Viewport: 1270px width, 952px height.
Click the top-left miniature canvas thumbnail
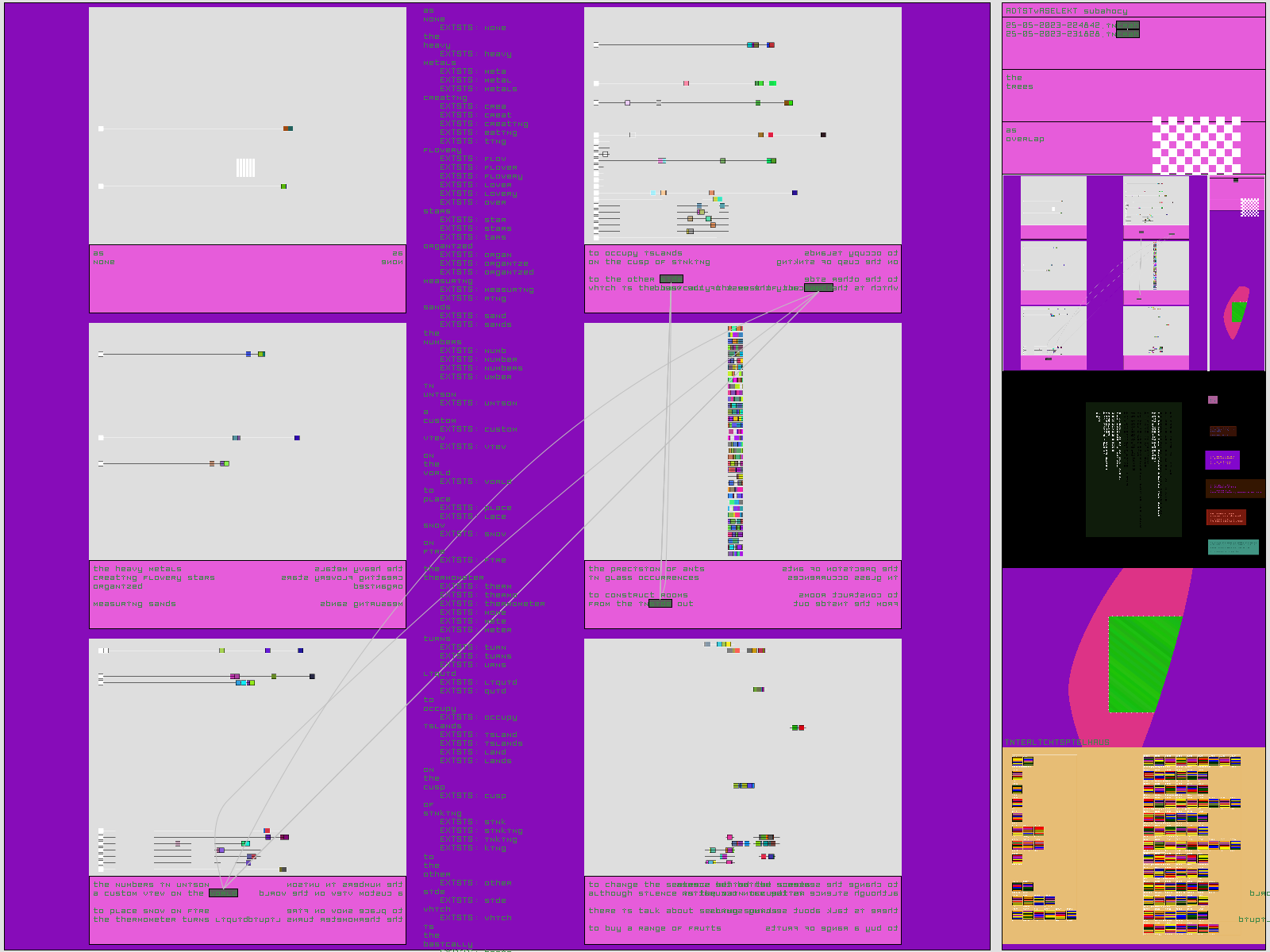1053,201
